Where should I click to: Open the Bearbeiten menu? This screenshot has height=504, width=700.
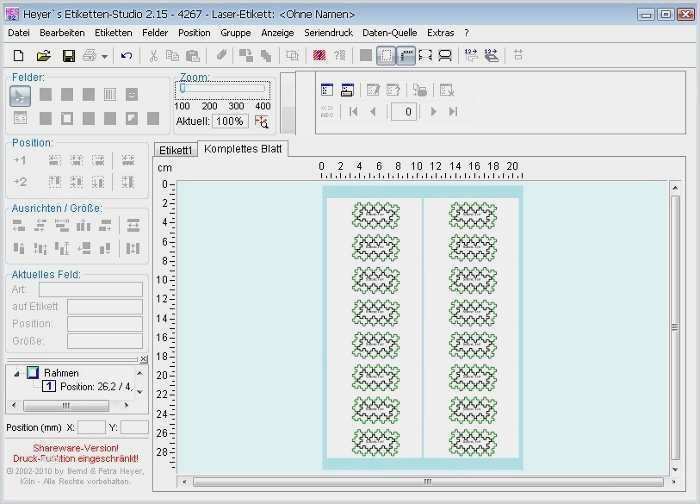[62, 33]
